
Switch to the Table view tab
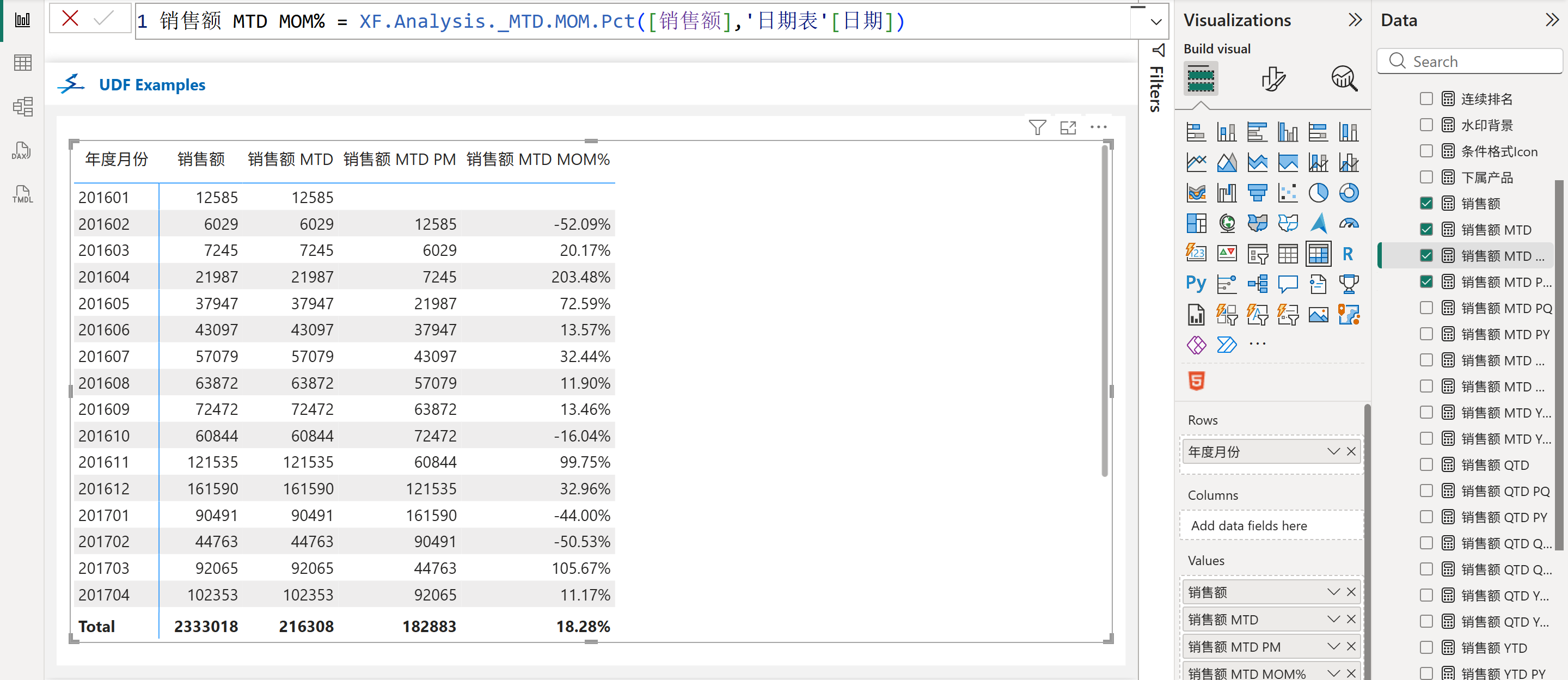click(22, 63)
